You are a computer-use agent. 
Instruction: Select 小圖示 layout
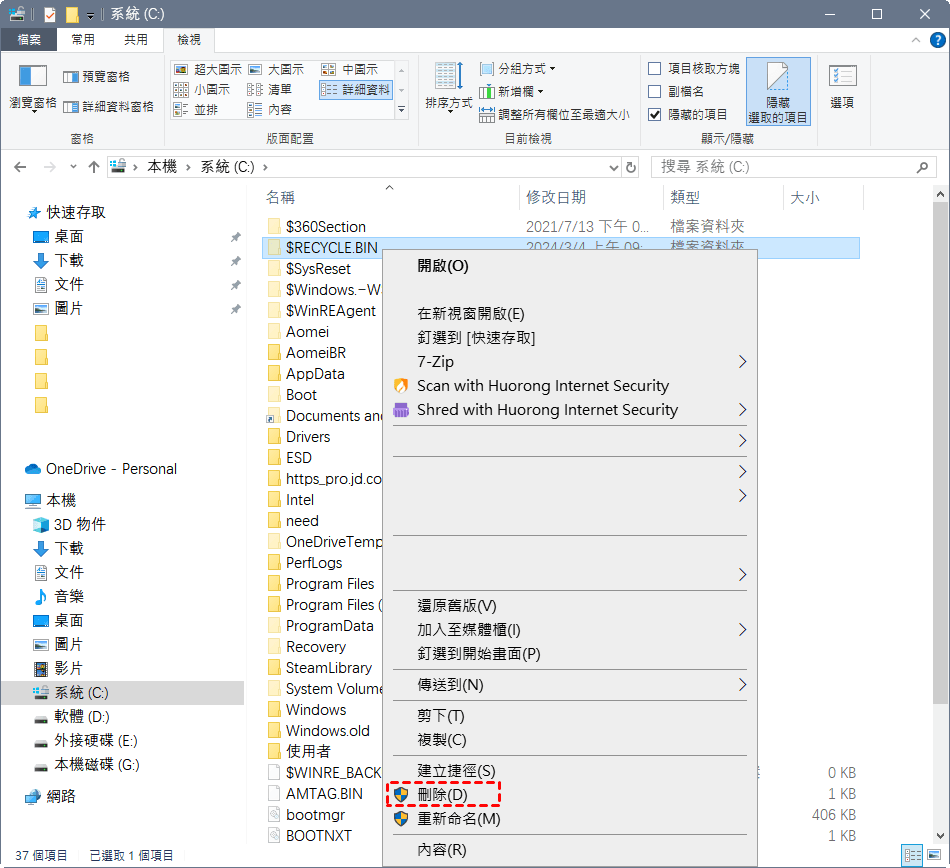tap(202, 90)
